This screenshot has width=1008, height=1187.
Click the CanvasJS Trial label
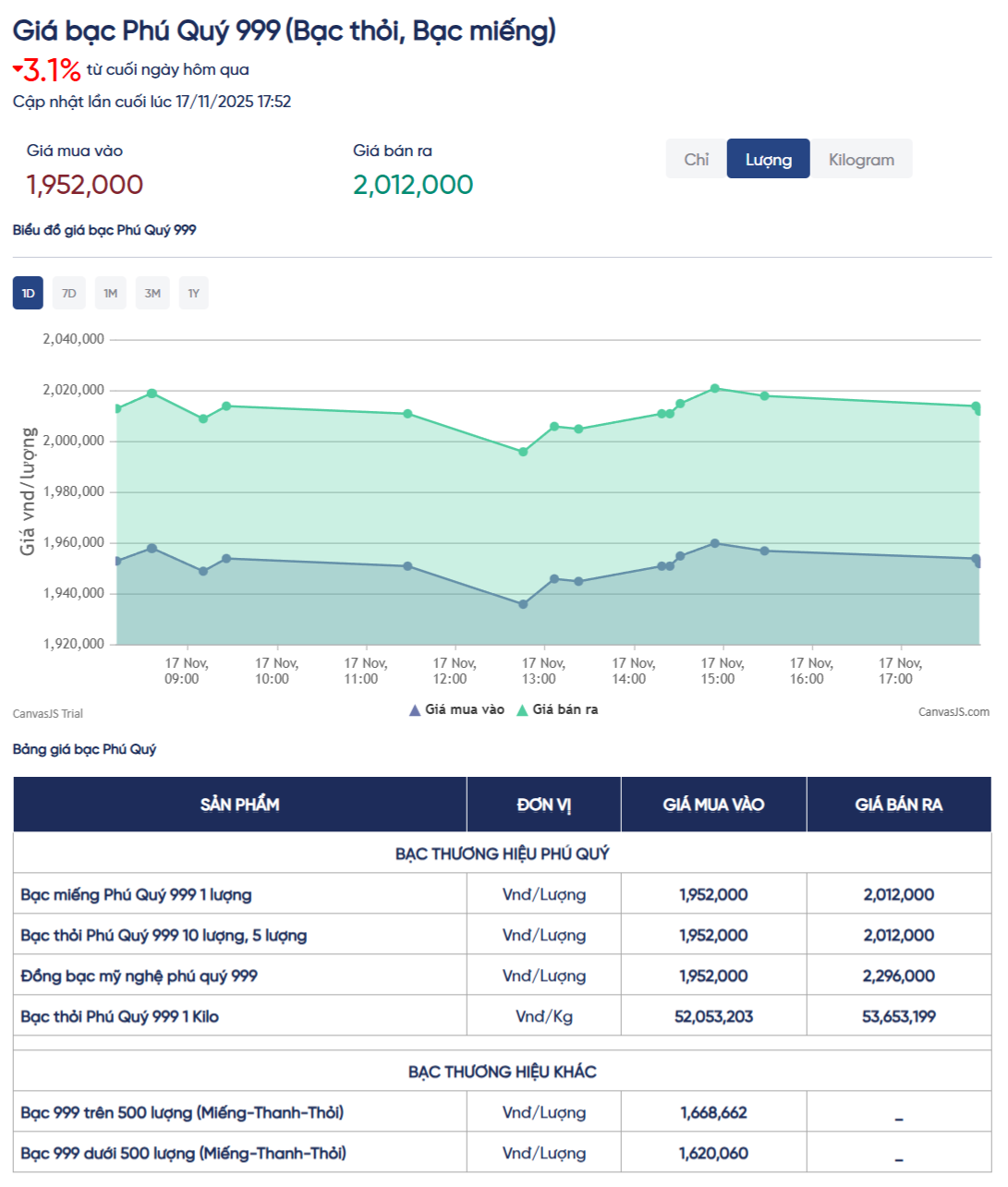tap(48, 714)
